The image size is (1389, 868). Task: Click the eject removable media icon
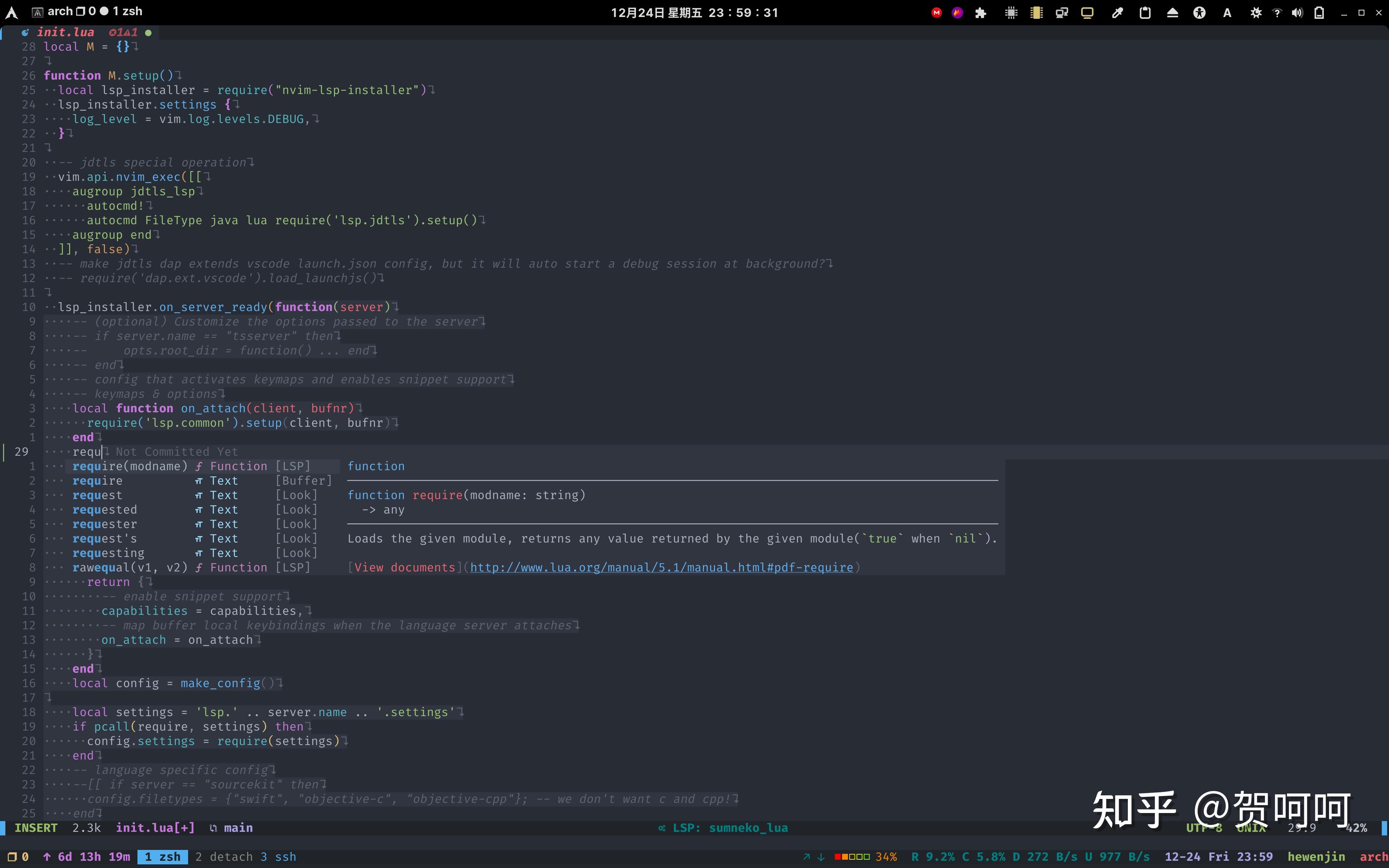point(1173,12)
